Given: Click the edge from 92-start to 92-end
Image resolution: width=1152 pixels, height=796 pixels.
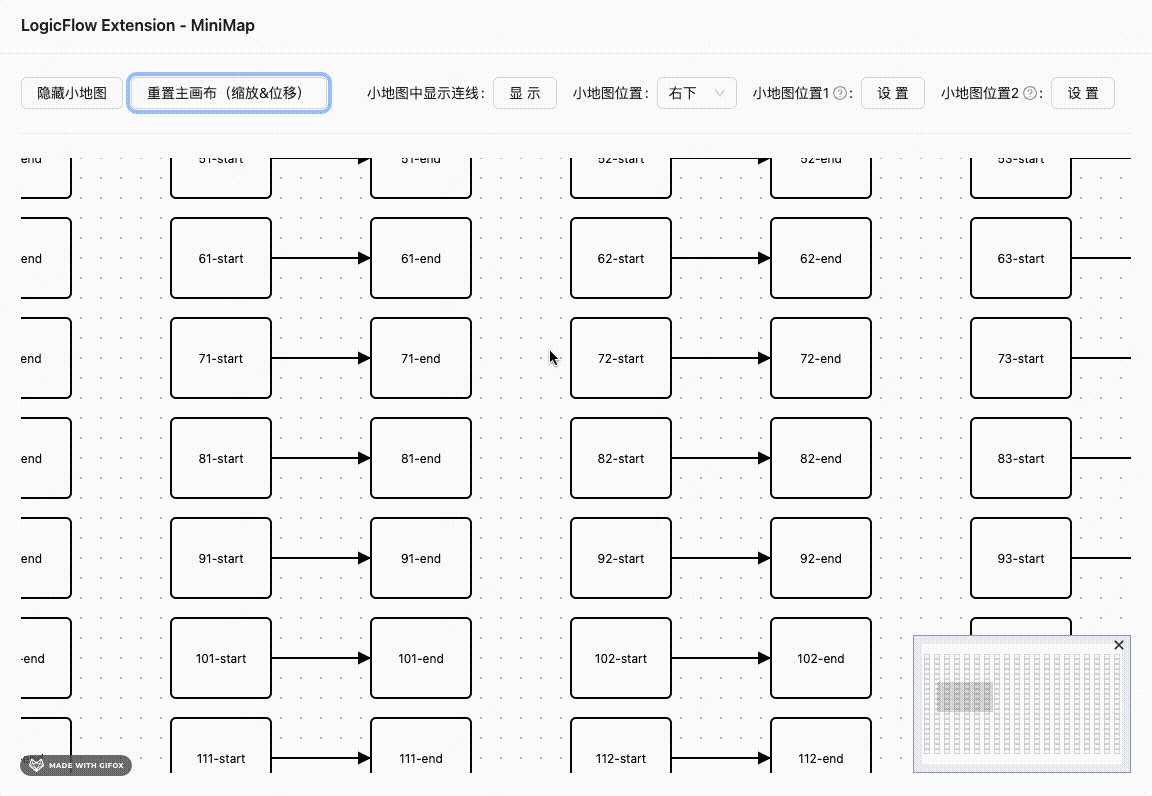Looking at the screenshot, I should [721, 558].
